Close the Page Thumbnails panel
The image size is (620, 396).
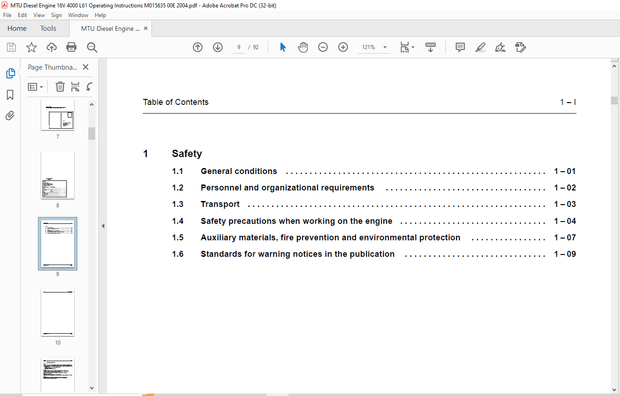tap(85, 67)
